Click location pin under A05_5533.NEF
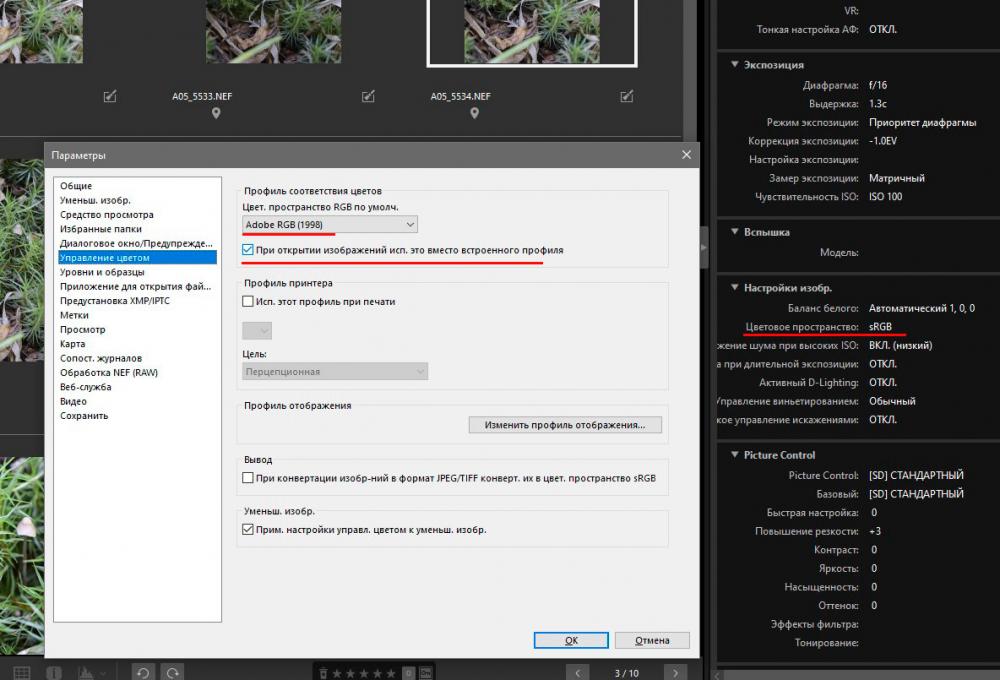 click(x=216, y=113)
